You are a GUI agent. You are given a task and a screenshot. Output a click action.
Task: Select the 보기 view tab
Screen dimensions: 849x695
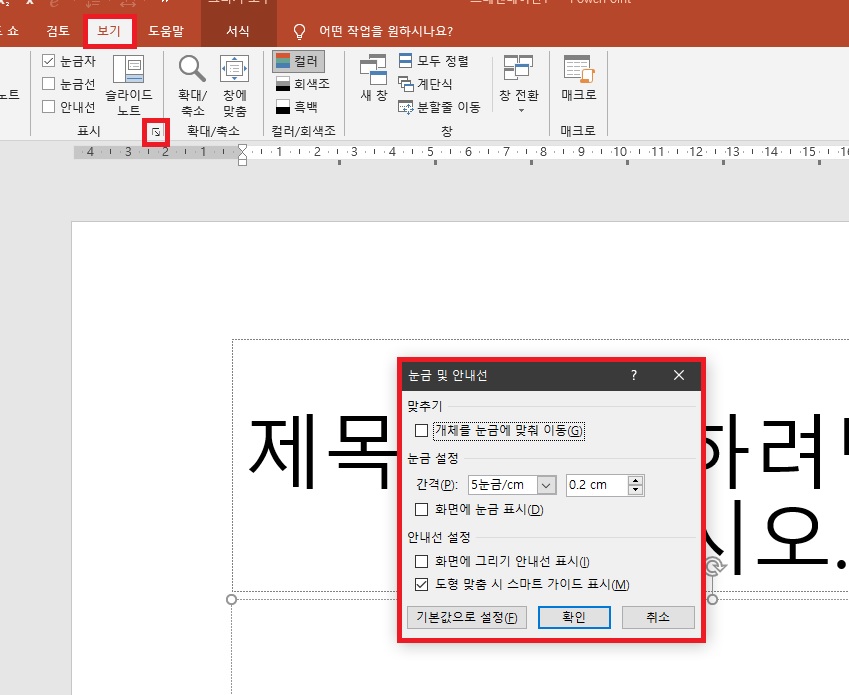[x=109, y=31]
